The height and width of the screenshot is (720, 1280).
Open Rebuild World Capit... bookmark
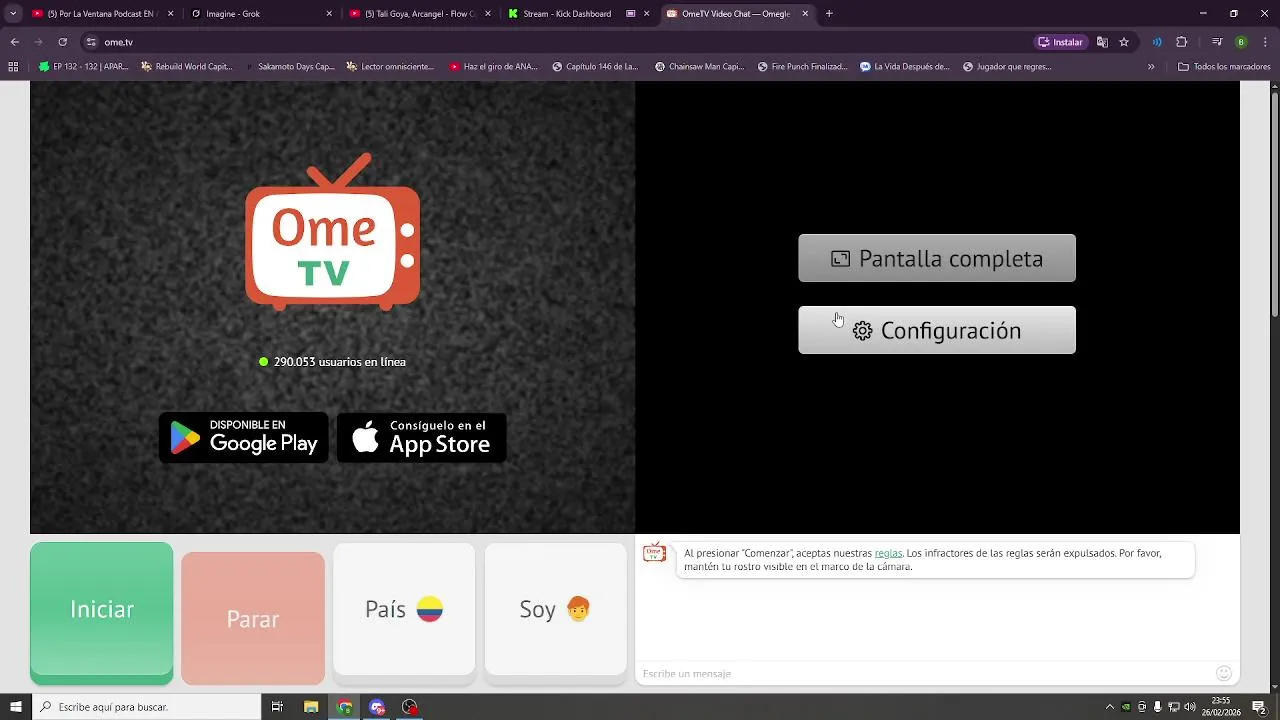pyautogui.click(x=187, y=67)
